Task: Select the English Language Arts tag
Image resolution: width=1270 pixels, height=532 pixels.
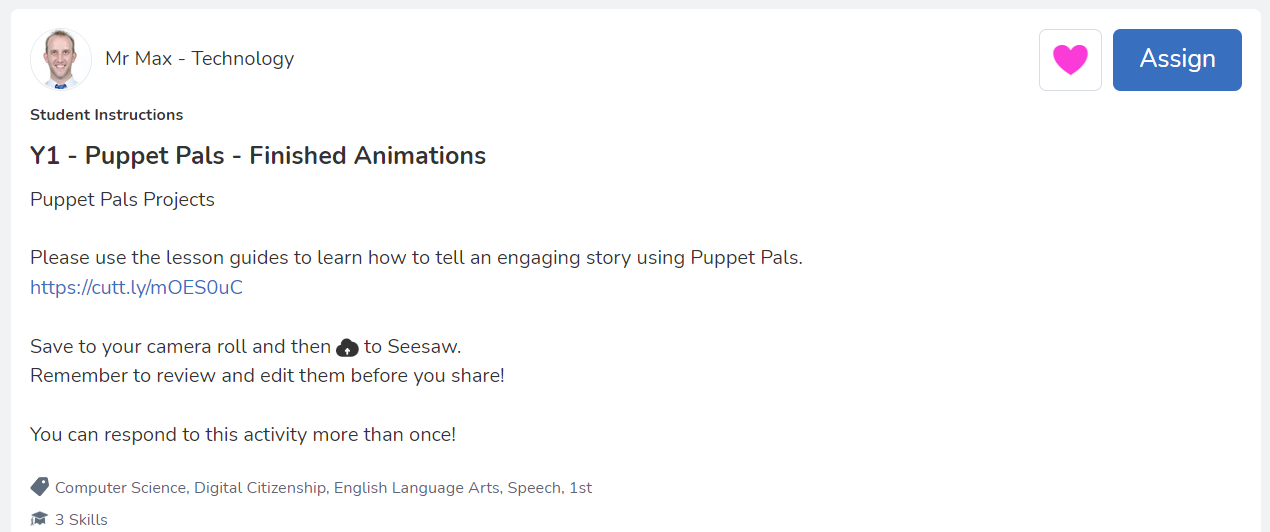Action: point(417,488)
